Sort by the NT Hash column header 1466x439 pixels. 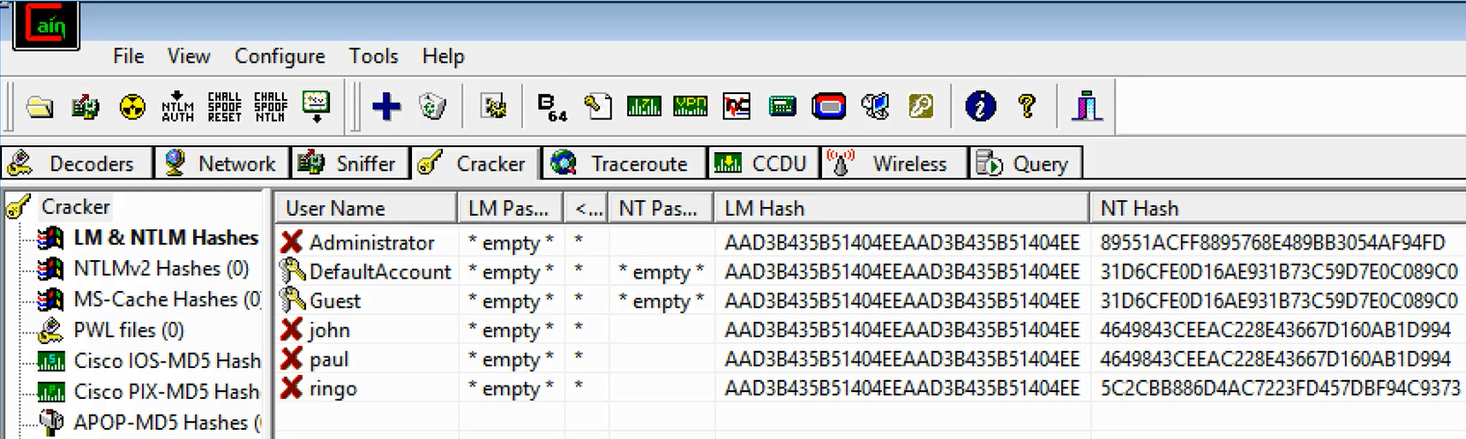pos(1277,208)
